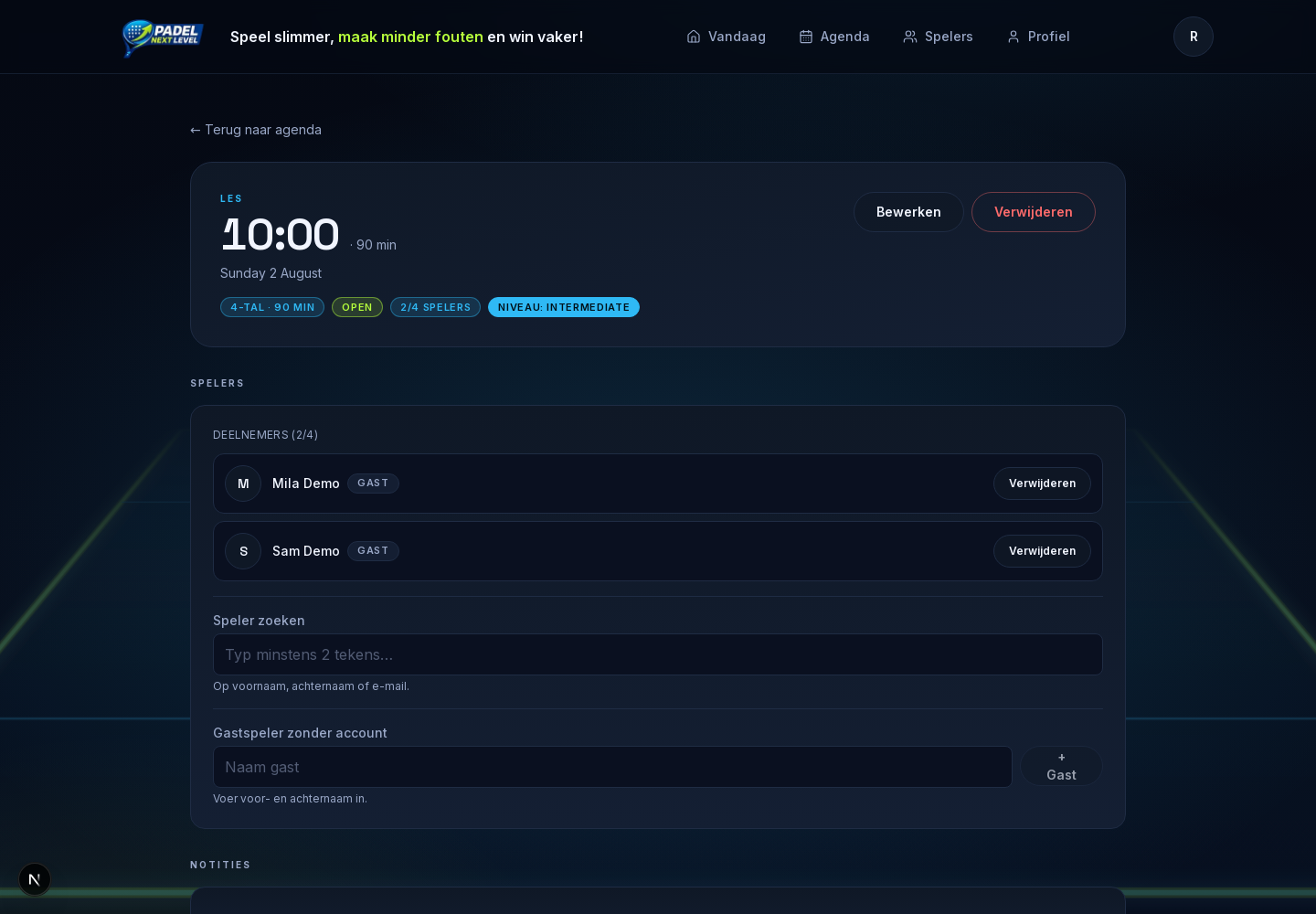1316x914 pixels.
Task: Click the search hint about voornaam or e-mail
Action: pos(311,686)
